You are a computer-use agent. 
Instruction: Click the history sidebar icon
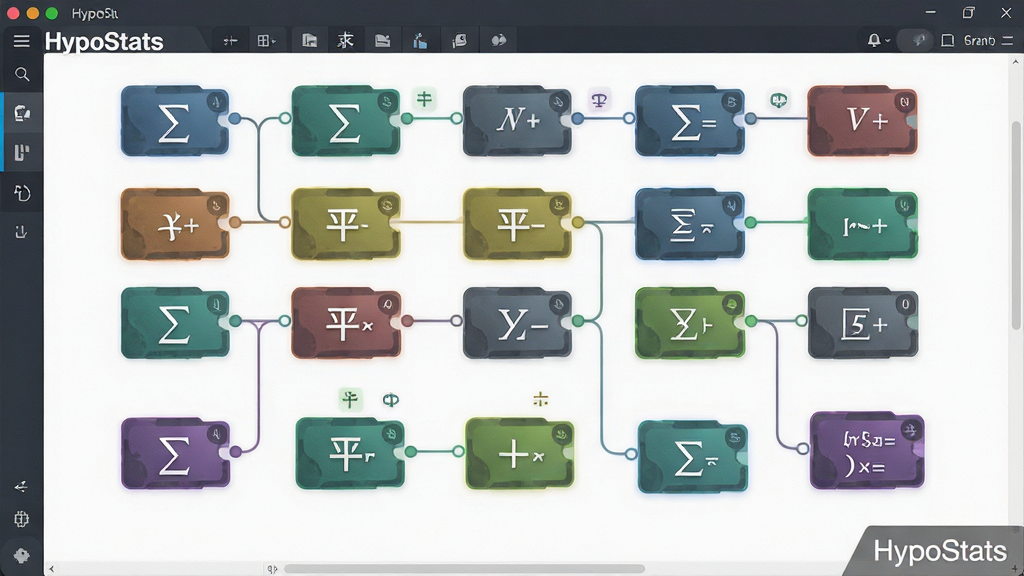(22, 193)
